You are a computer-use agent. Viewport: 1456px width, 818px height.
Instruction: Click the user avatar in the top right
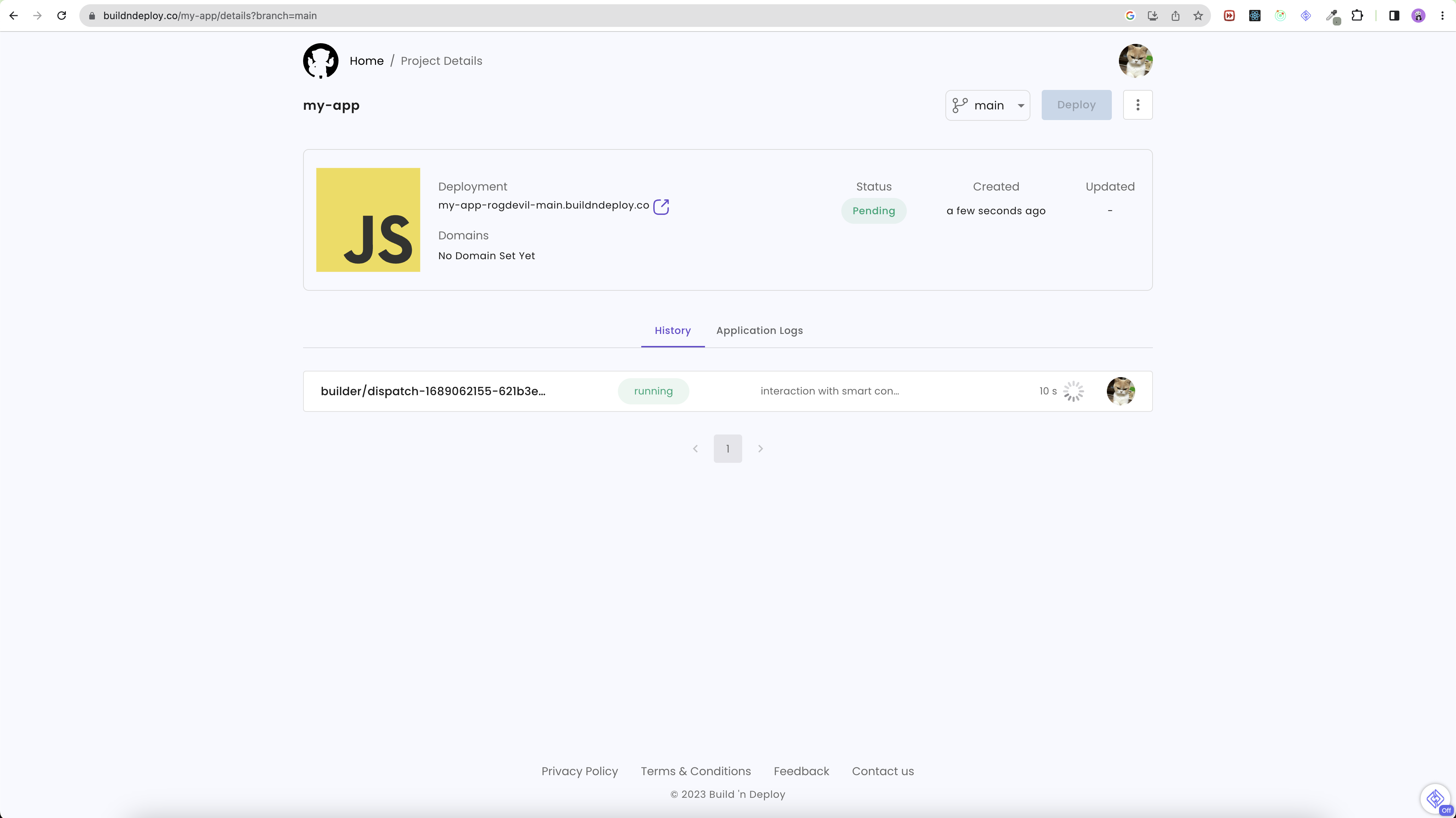tap(1136, 61)
